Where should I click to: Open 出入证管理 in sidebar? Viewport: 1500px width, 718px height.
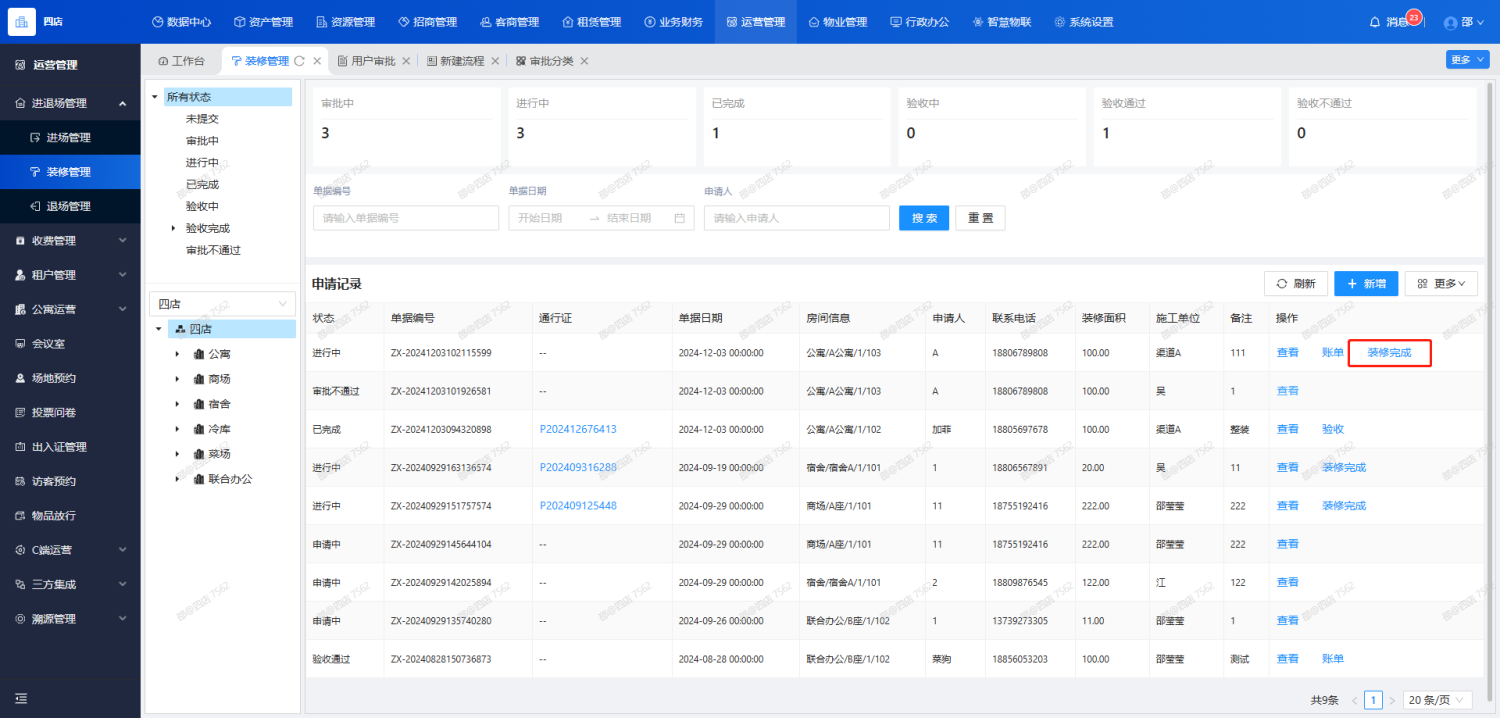coord(70,447)
